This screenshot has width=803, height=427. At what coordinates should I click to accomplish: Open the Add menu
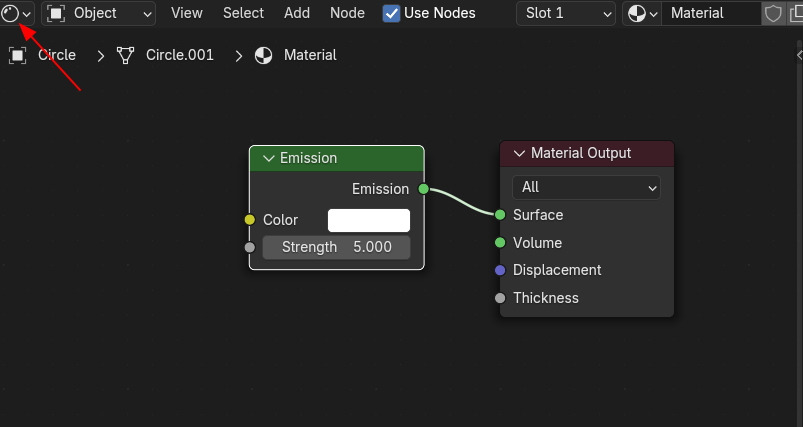click(x=297, y=13)
